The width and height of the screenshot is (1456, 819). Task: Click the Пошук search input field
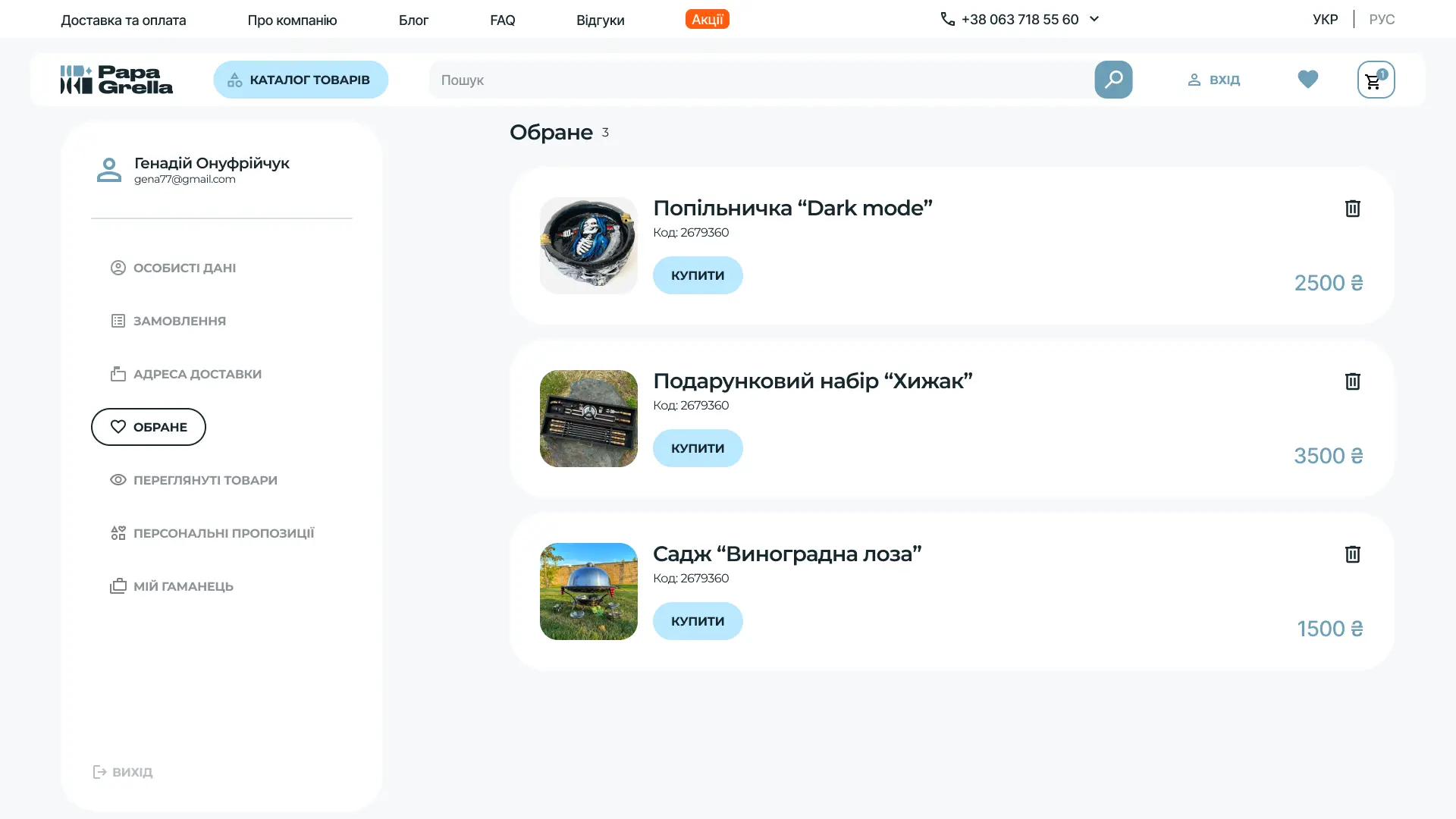point(758,80)
